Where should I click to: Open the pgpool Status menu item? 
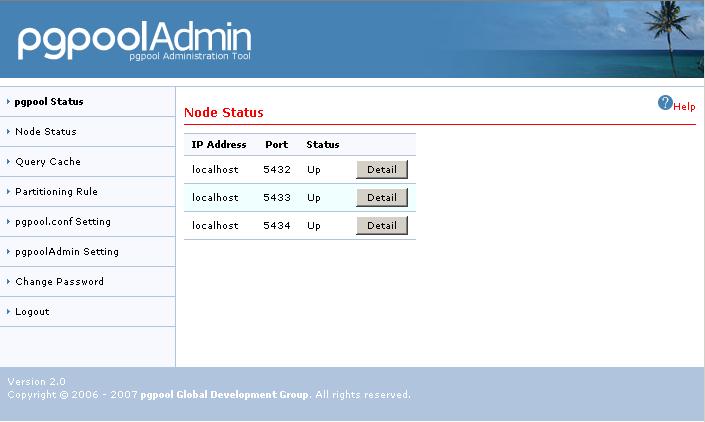pos(49,102)
